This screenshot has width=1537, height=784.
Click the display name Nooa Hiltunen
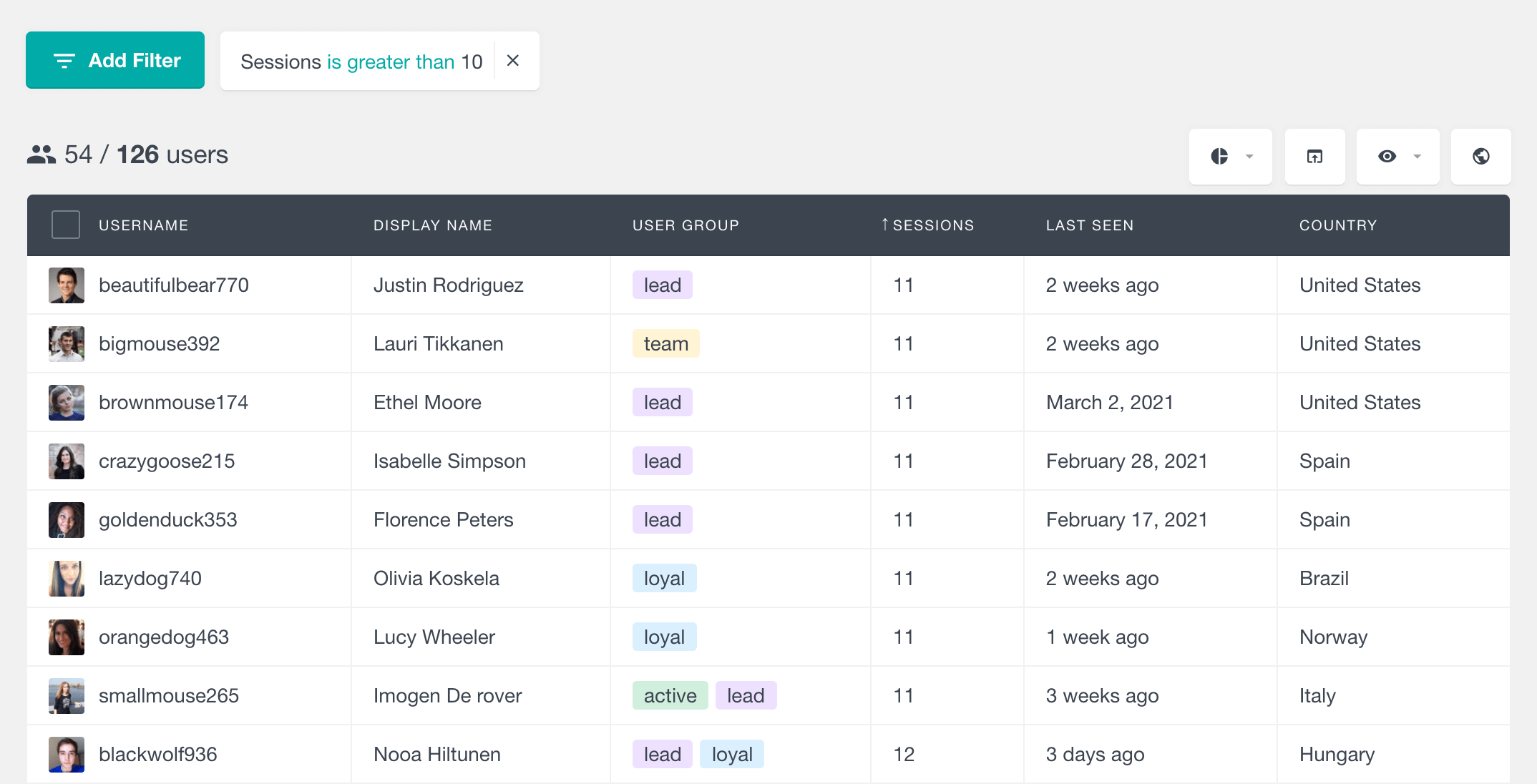coord(437,755)
